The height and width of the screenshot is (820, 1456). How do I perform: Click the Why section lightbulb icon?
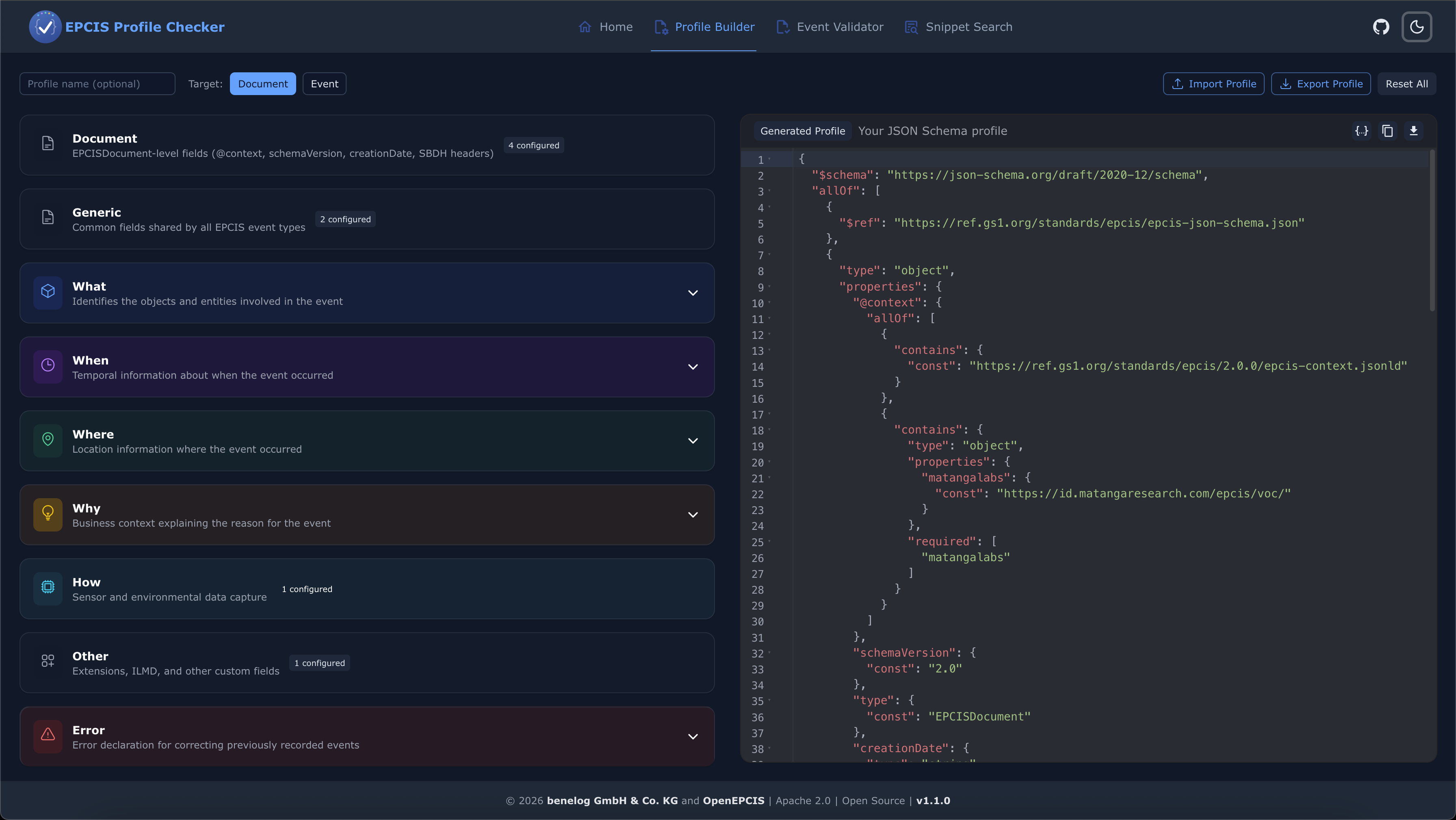click(48, 514)
